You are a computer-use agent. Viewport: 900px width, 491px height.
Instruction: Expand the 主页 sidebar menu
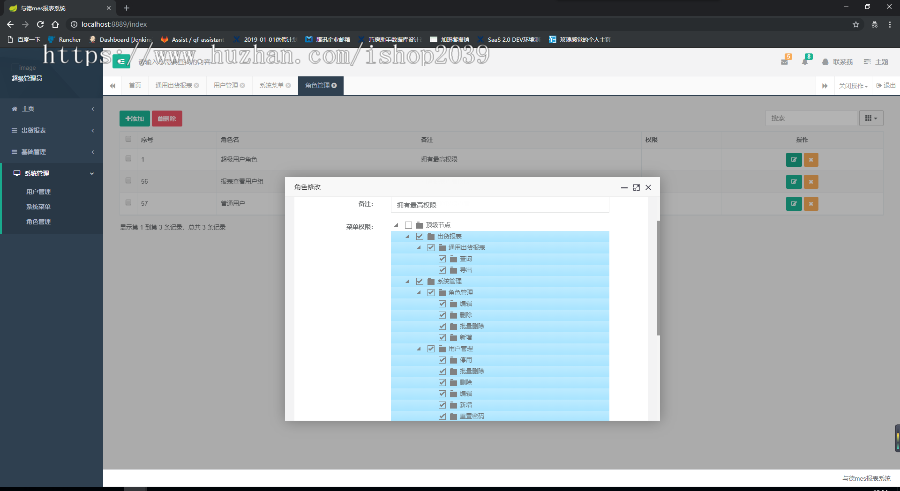click(52, 109)
